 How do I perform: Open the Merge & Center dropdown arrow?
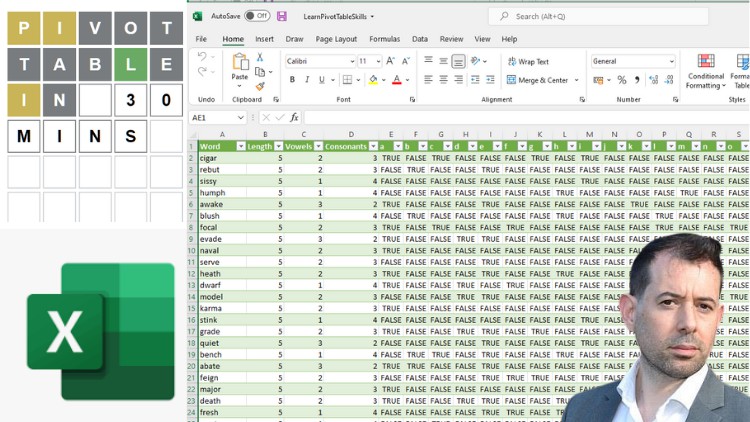[576, 80]
